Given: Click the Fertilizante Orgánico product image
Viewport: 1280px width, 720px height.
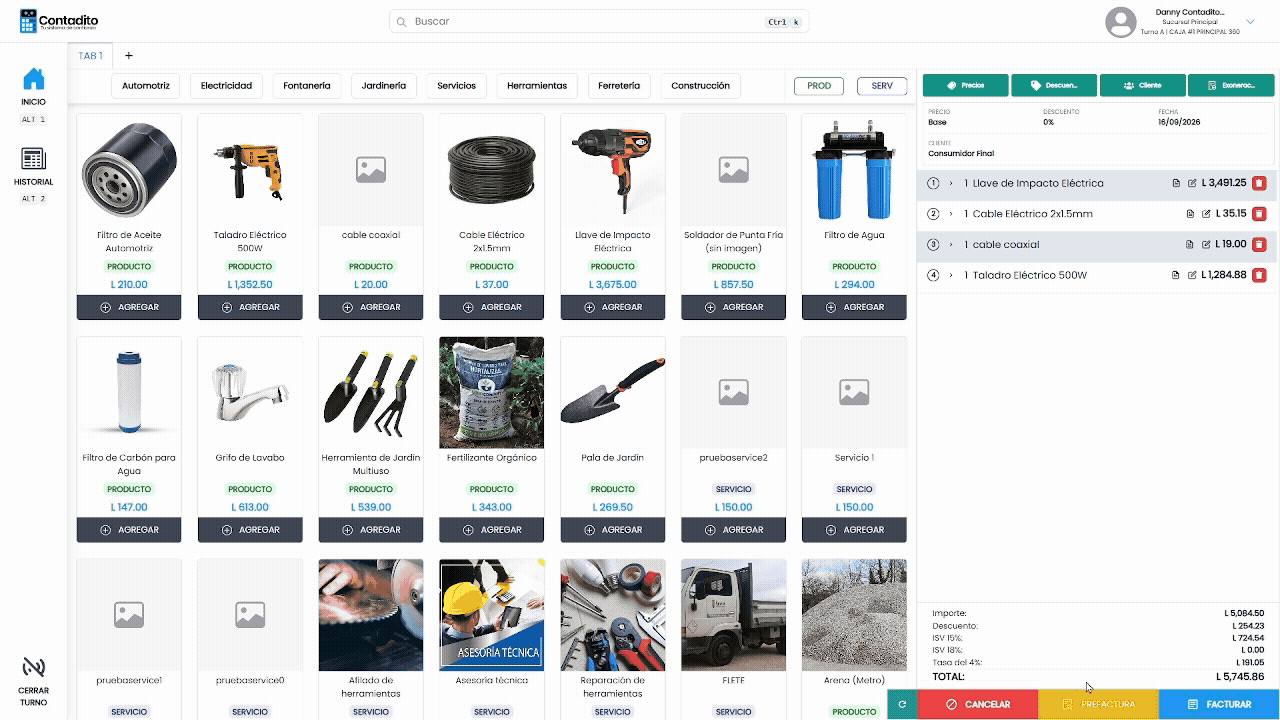Looking at the screenshot, I should pos(492,392).
